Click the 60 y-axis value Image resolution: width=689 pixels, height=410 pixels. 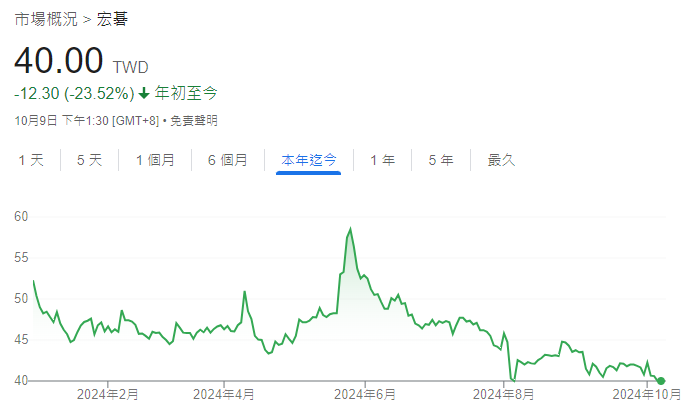21,216
